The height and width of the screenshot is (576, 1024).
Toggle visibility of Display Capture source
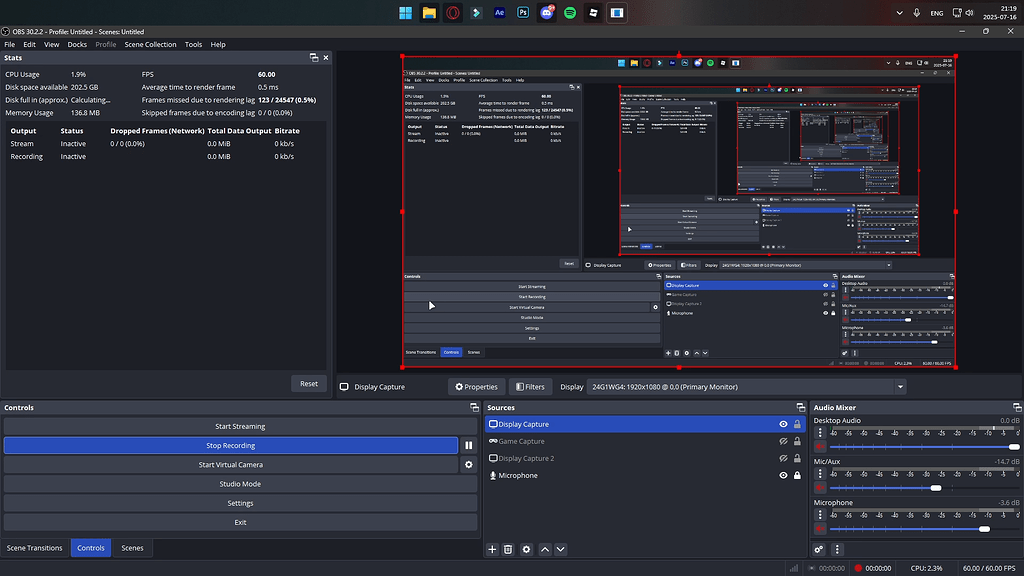click(x=783, y=424)
